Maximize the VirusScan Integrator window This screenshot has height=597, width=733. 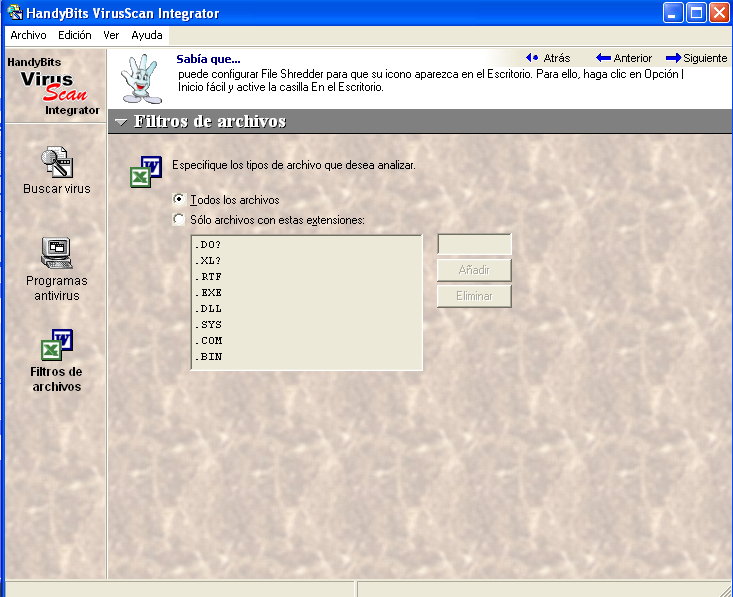pyautogui.click(x=696, y=13)
